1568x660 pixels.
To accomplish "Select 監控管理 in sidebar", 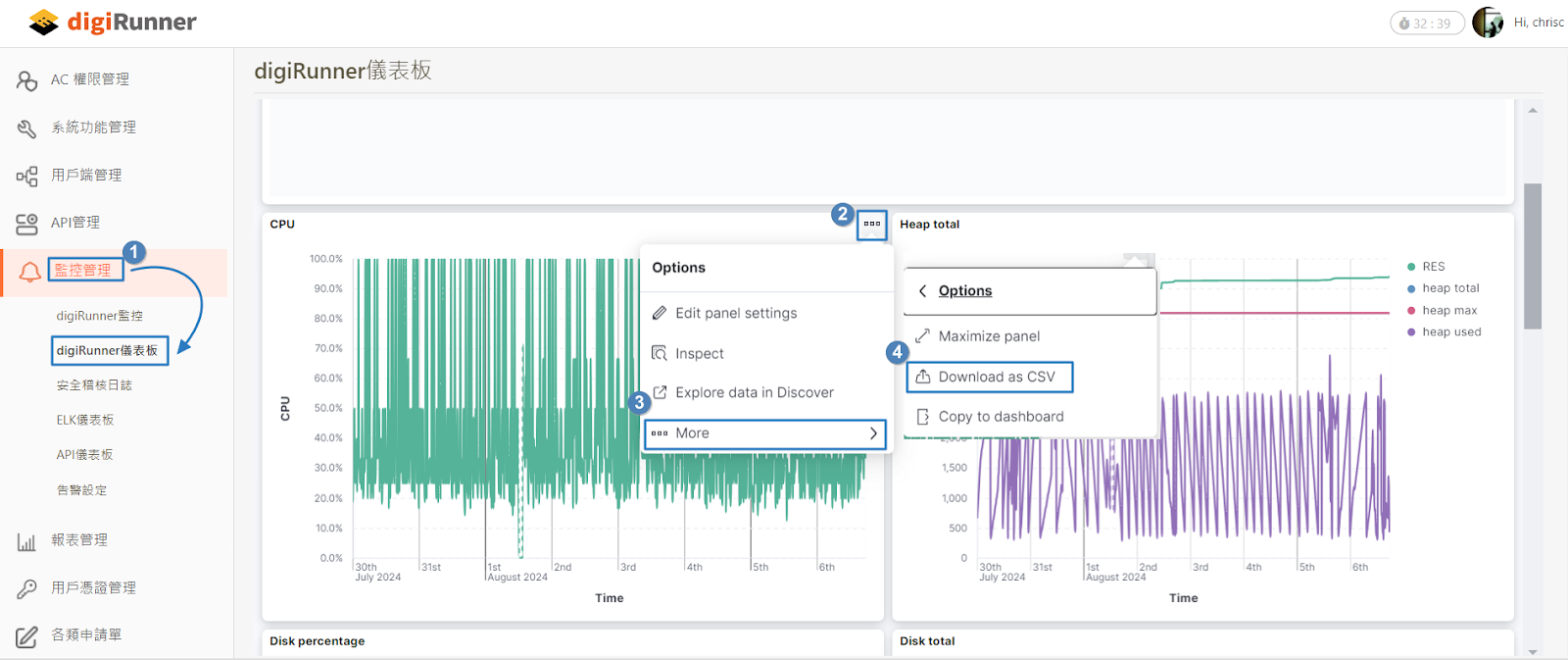I will pos(82,271).
